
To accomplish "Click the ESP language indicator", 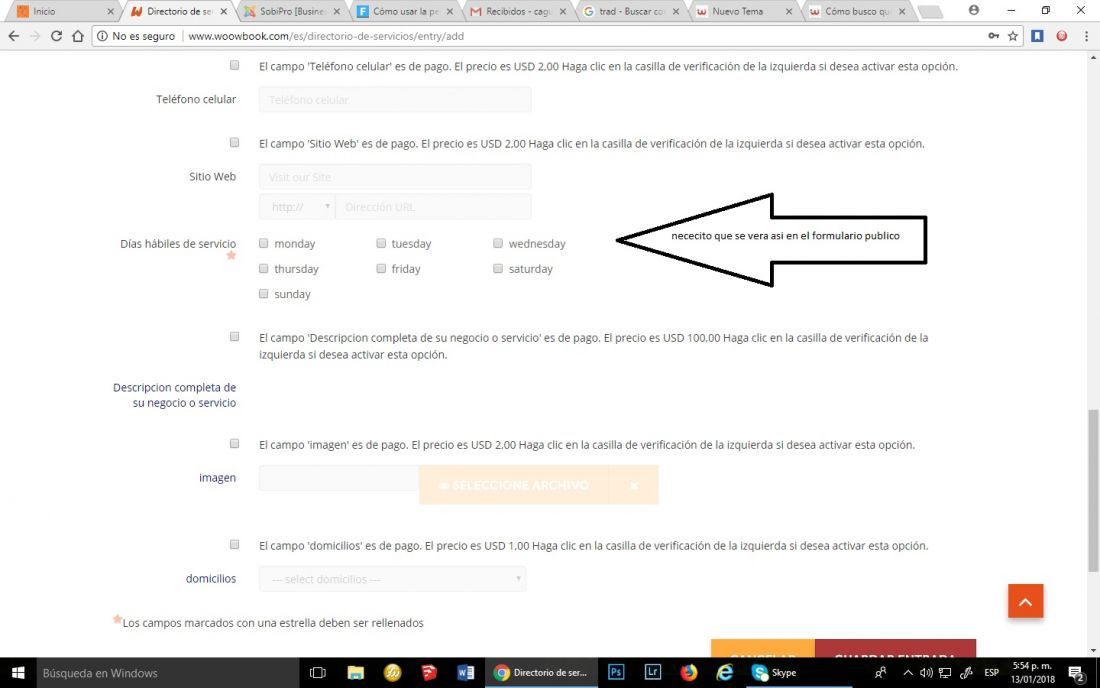I will [991, 673].
